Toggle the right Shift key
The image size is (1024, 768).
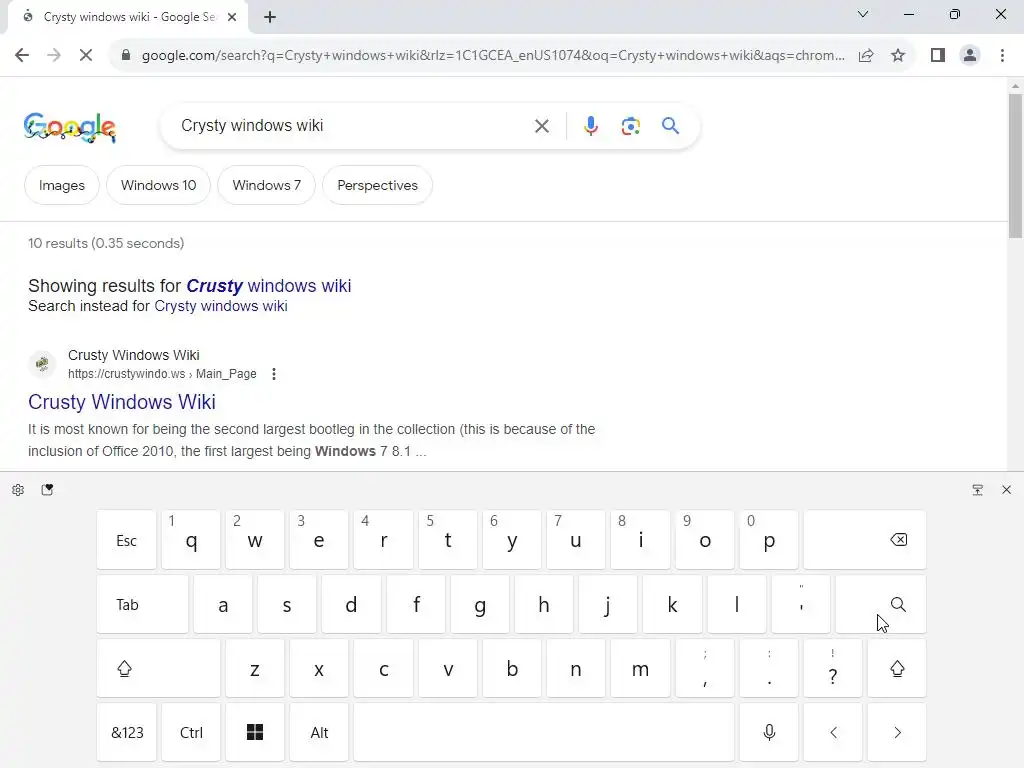pos(897,668)
